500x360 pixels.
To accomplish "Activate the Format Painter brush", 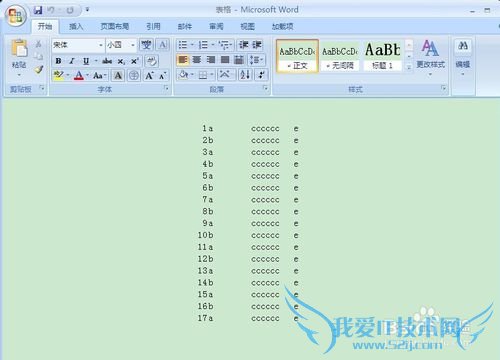I will click(x=39, y=69).
